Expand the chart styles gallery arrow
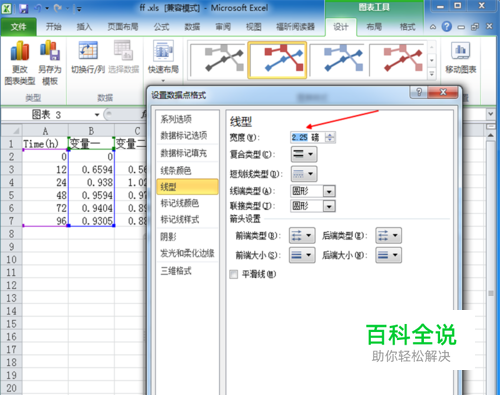The image size is (500, 395). [x=432, y=74]
